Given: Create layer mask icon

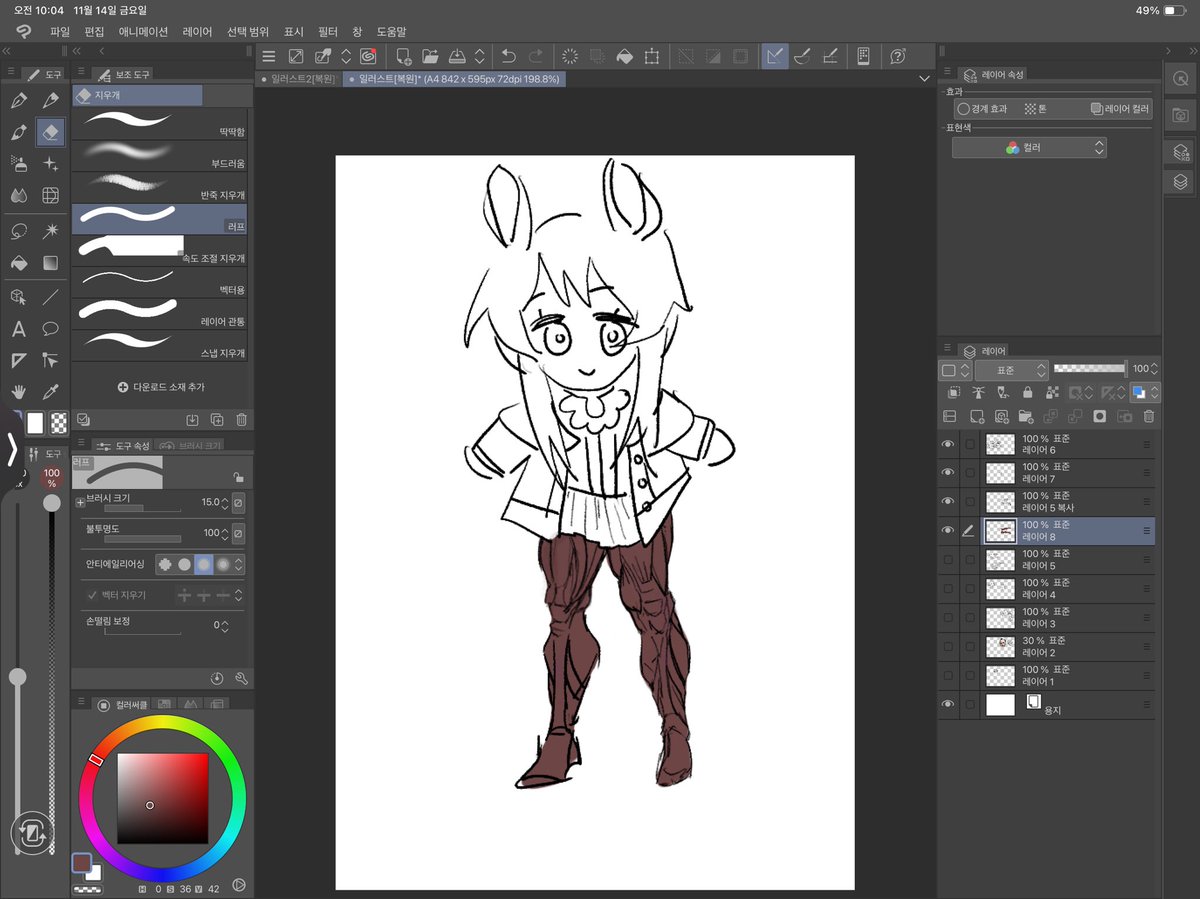Looking at the screenshot, I should point(1099,416).
